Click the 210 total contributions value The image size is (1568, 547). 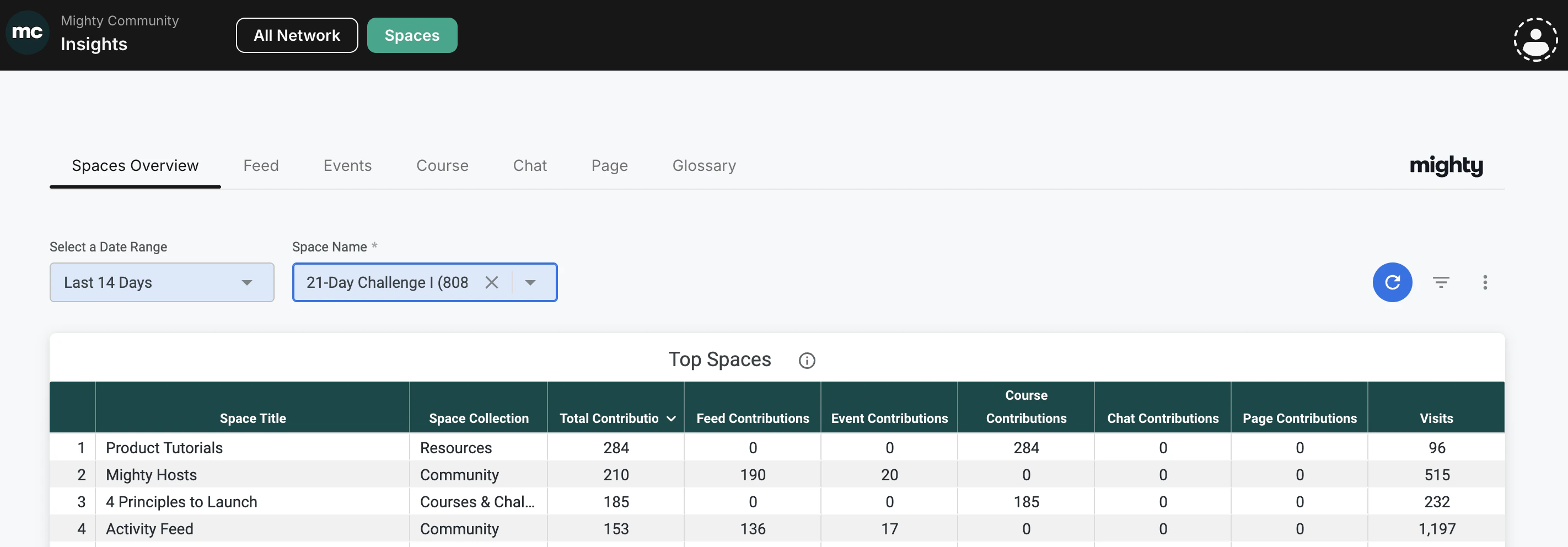pos(616,475)
